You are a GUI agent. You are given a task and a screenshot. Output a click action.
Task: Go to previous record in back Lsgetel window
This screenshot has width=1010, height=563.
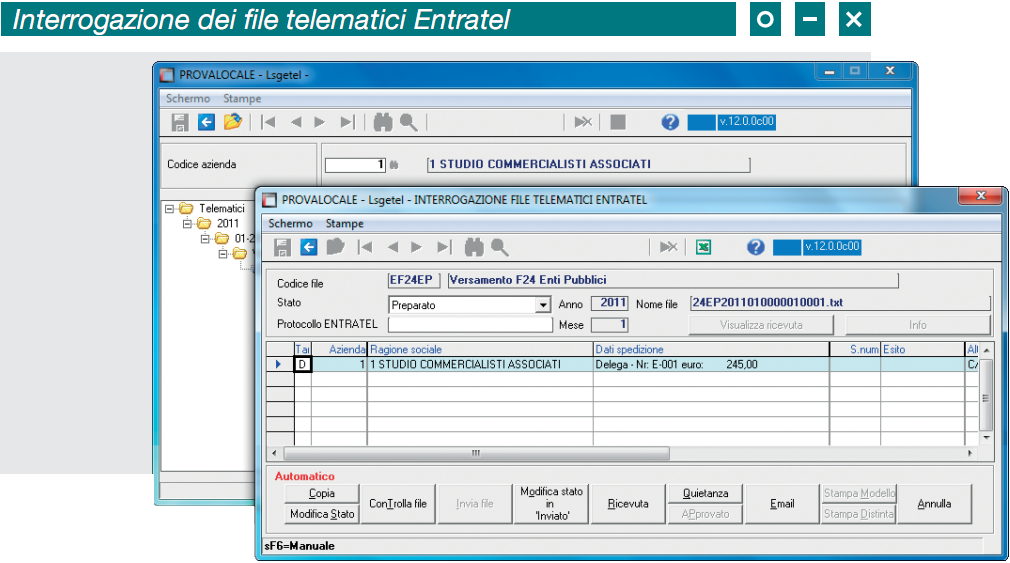click(296, 122)
